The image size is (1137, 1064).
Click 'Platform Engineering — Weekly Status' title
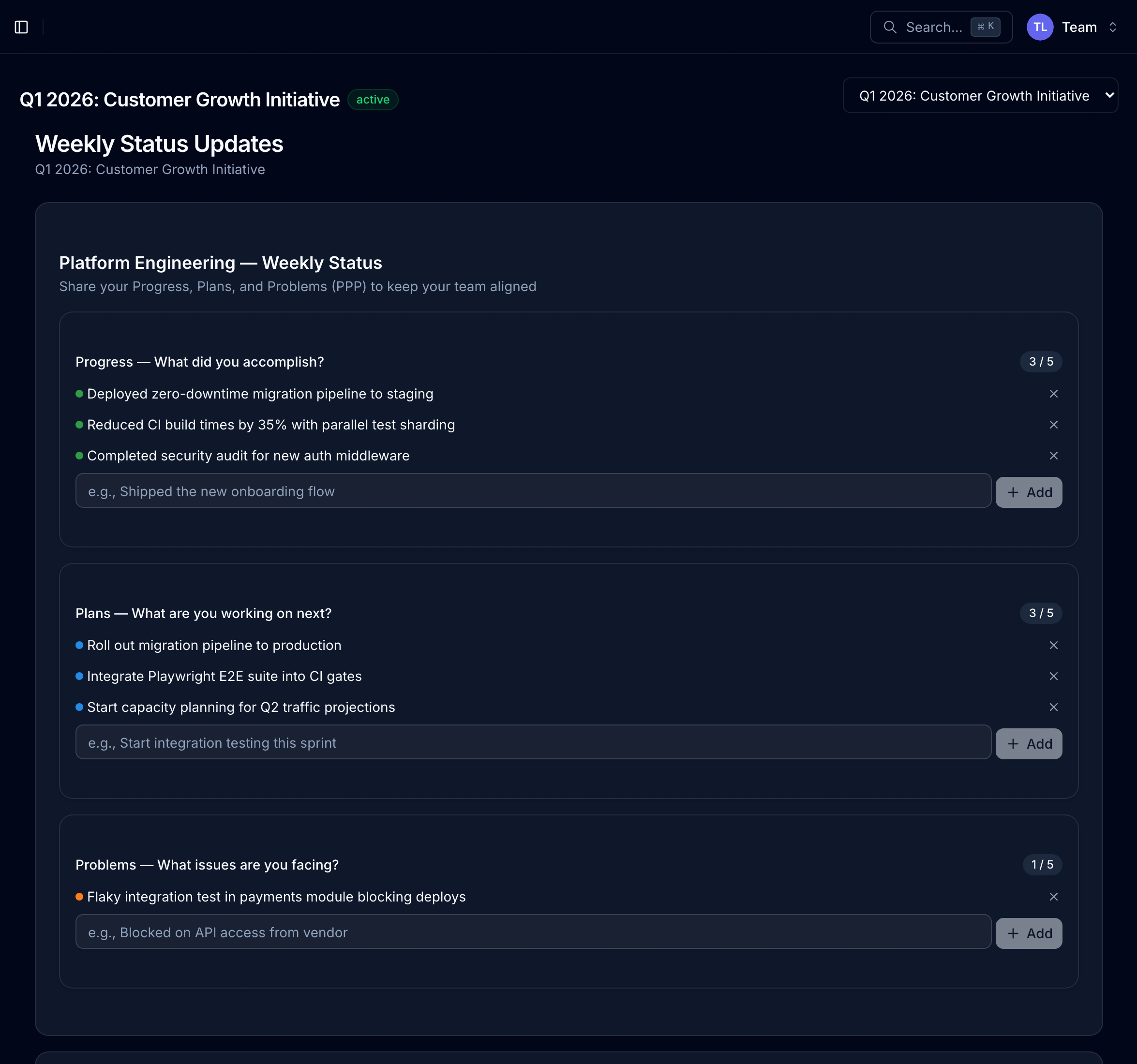(x=220, y=263)
